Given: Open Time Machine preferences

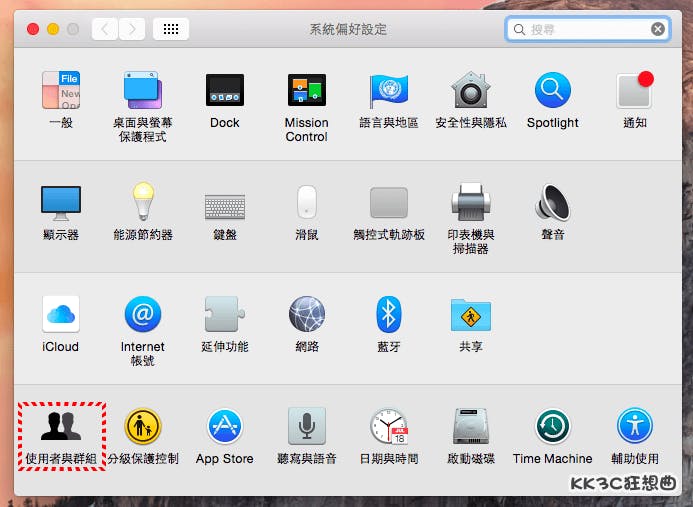Looking at the screenshot, I should click(552, 426).
